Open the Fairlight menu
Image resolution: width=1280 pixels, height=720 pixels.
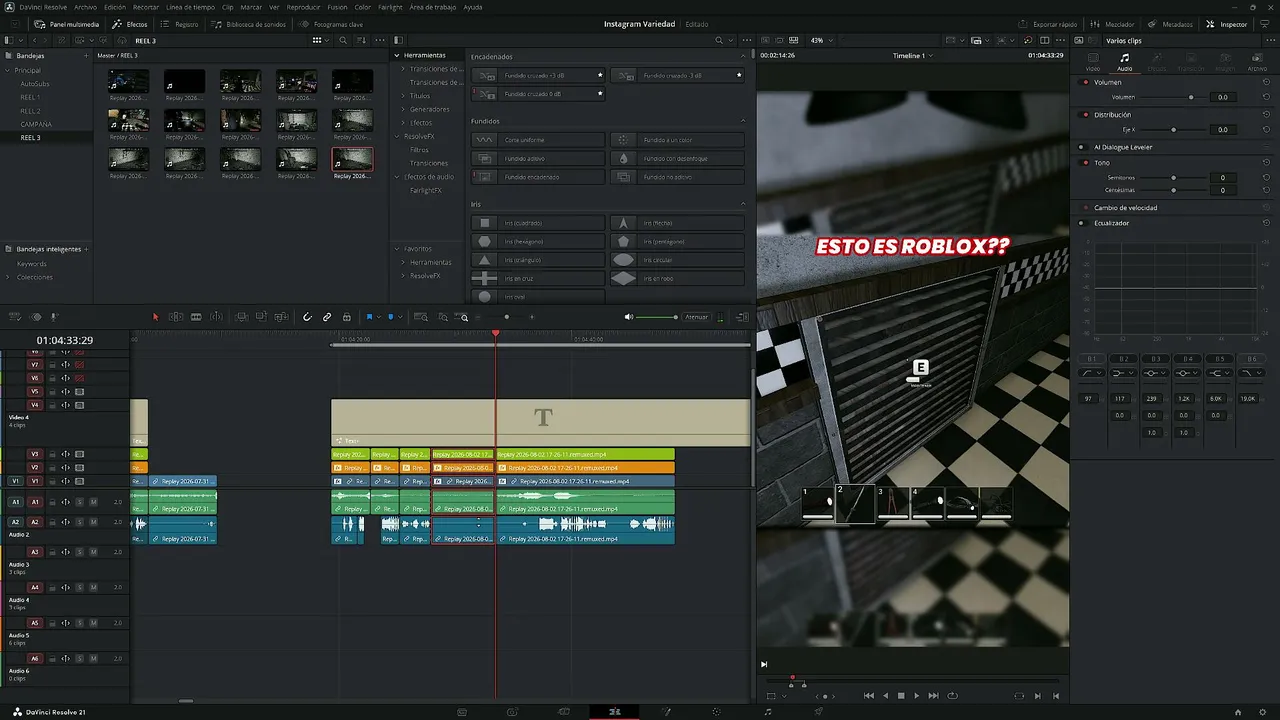pos(390,7)
